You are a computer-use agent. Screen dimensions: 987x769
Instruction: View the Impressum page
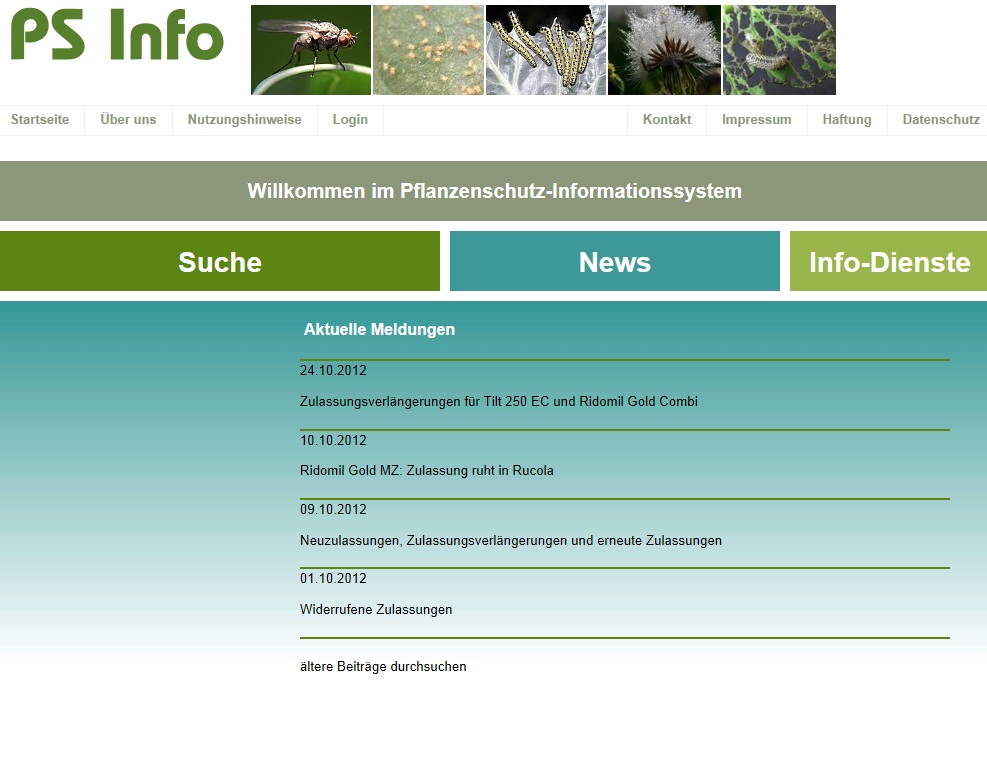tap(756, 120)
